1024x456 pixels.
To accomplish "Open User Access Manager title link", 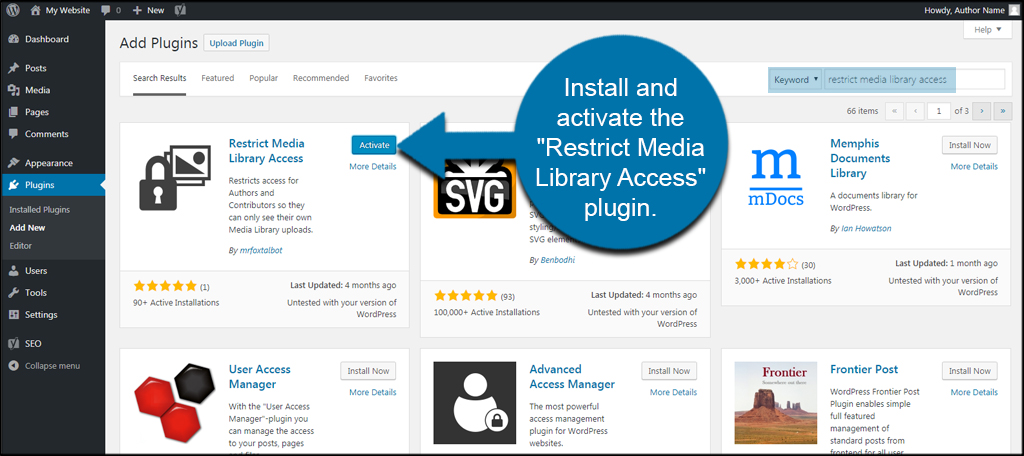I will click(x=259, y=376).
